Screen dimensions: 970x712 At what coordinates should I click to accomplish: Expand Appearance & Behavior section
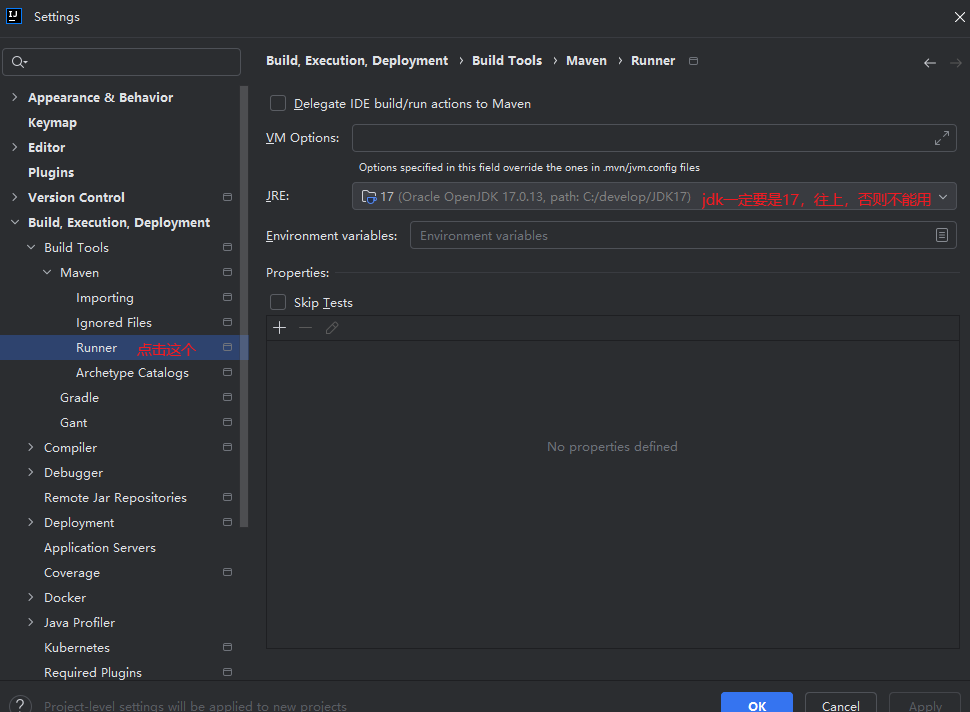[15, 97]
